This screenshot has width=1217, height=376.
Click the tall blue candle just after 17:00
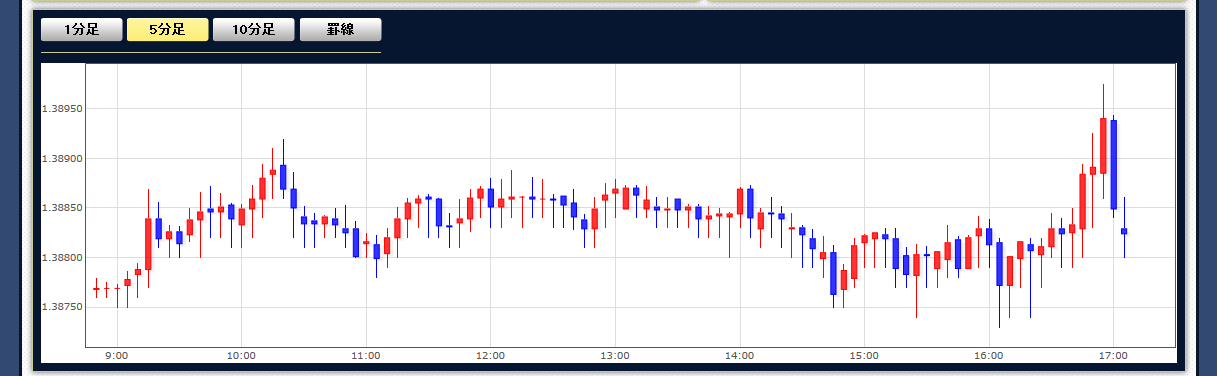1114,165
